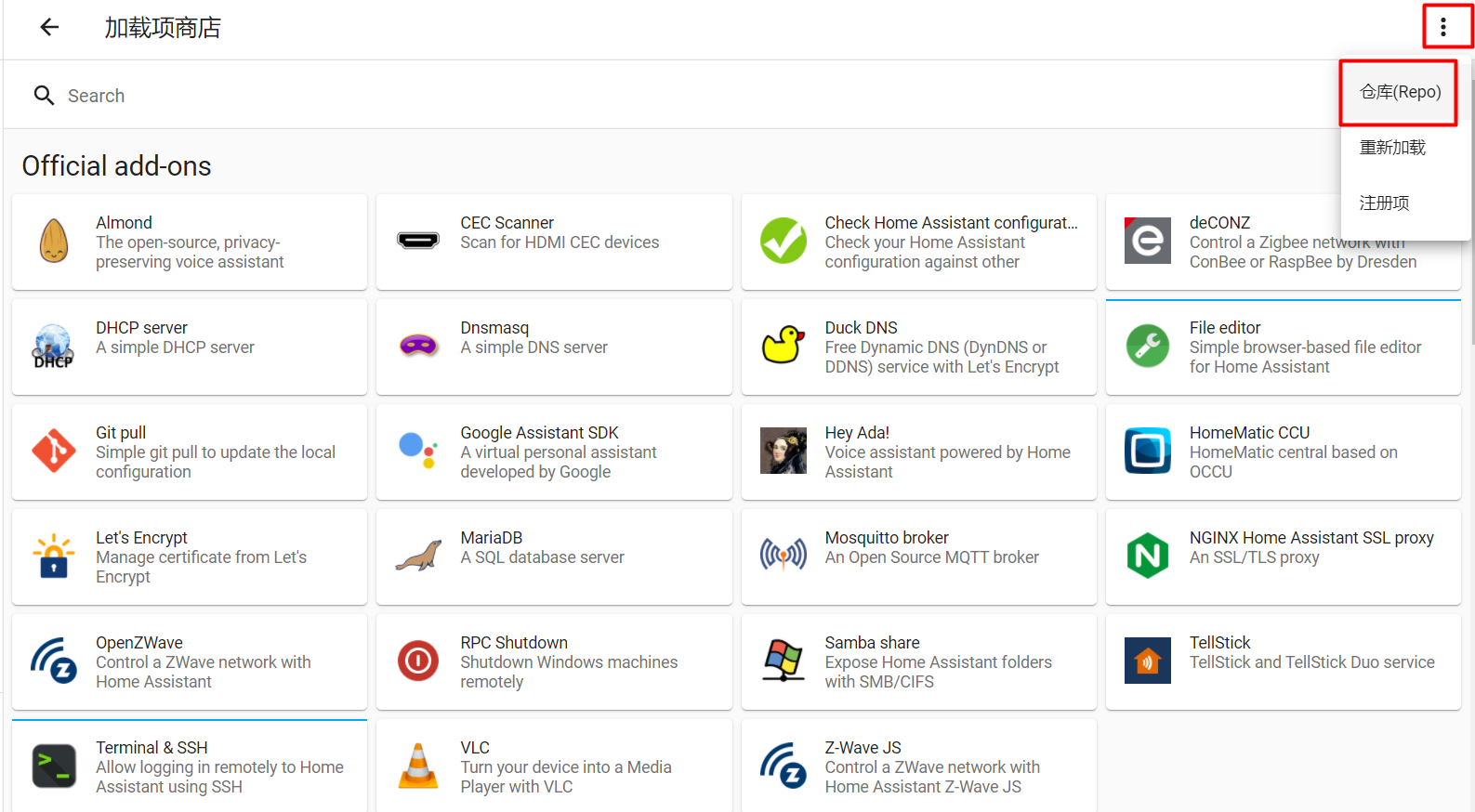Click the Samba share Windows flag icon
This screenshot has width=1475, height=812.
coord(784,661)
